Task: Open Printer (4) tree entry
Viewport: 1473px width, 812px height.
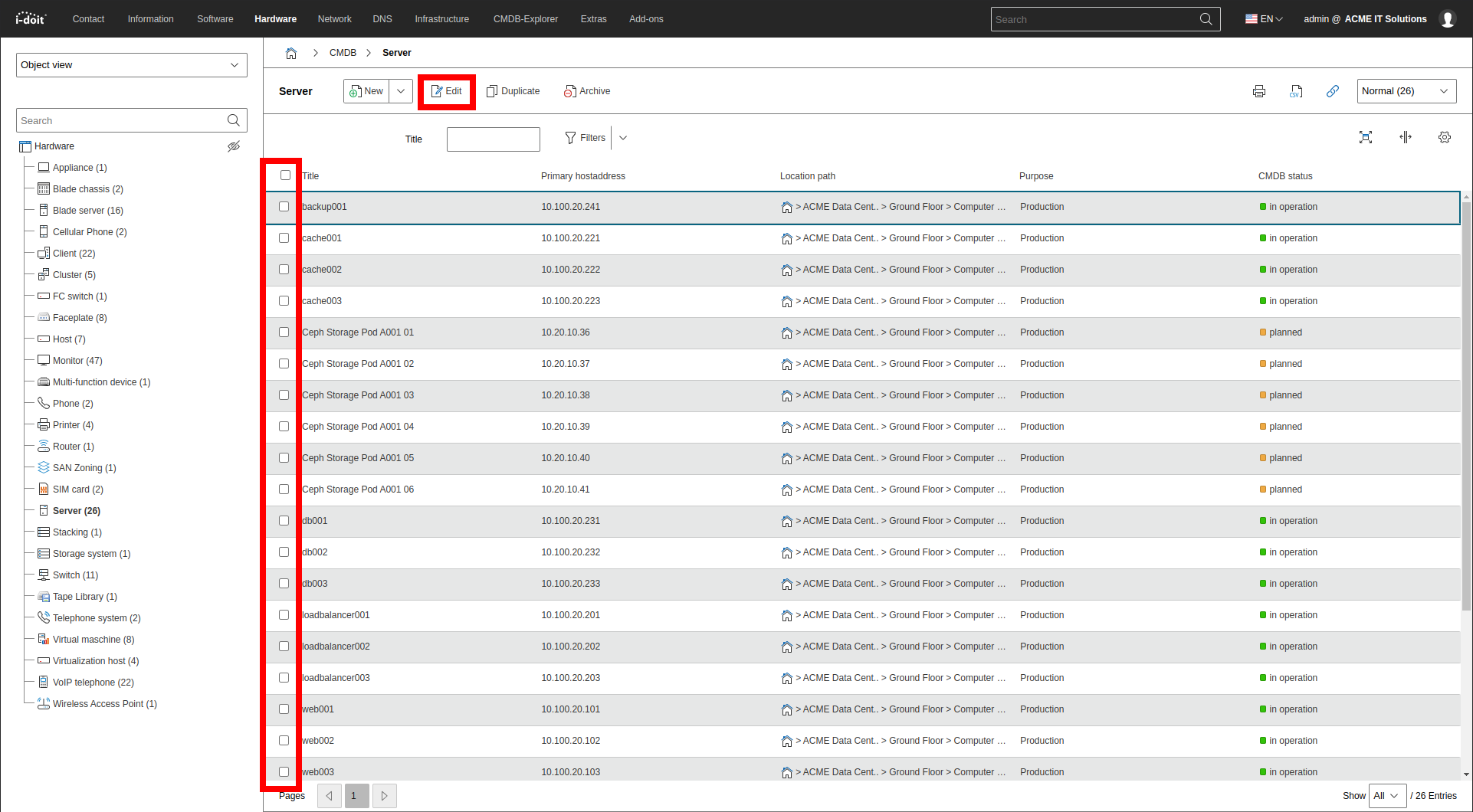Action: pos(73,425)
